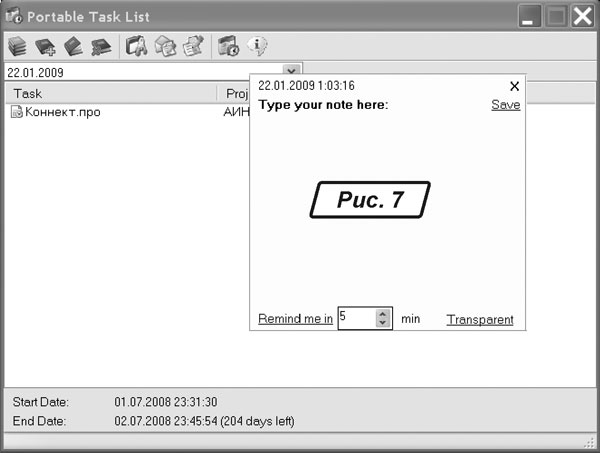Toggle the Transparent option on the note
600x453 pixels.
[x=480, y=320]
